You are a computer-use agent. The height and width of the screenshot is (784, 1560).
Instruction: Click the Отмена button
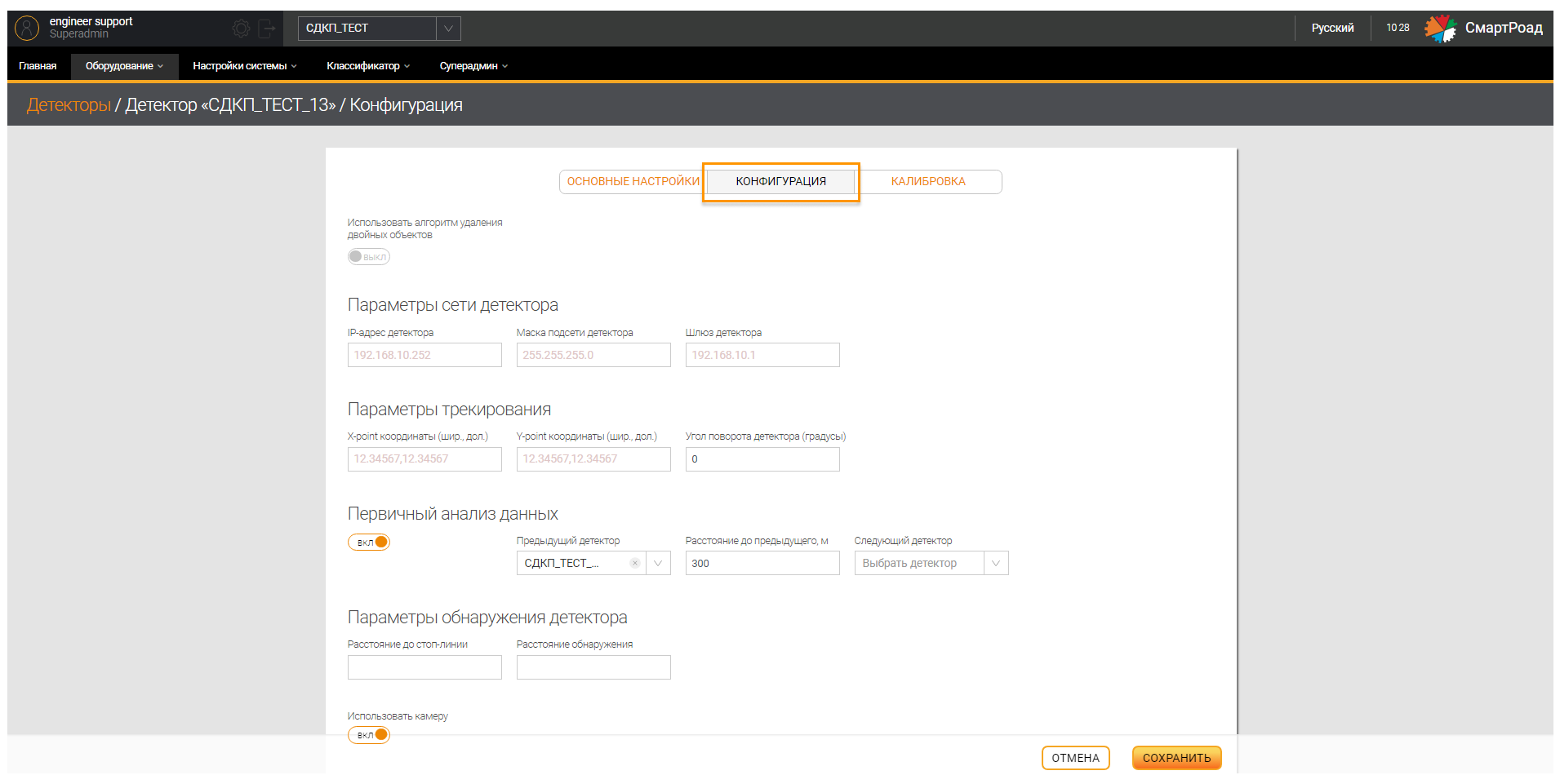coord(1075,758)
